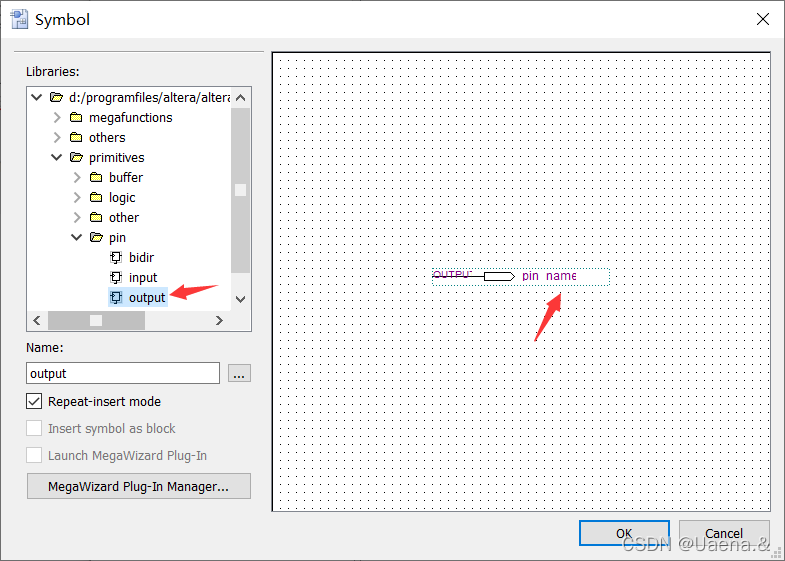Click the others folder icon
This screenshot has height=561, width=785.
click(76, 137)
